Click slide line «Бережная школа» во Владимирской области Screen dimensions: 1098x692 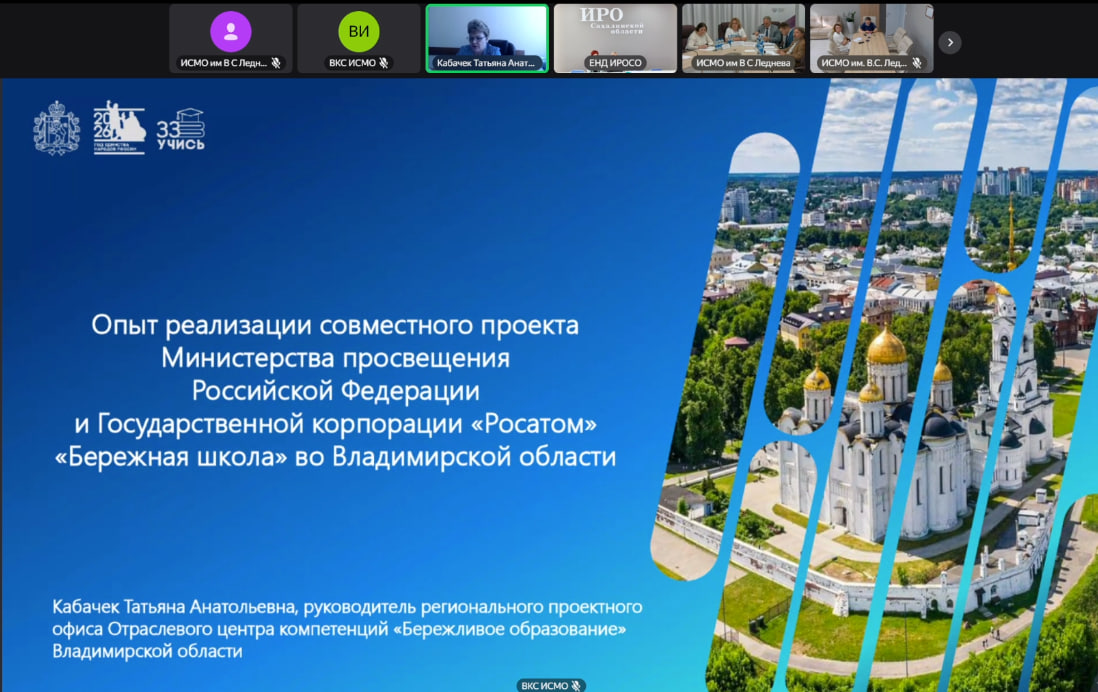click(x=335, y=456)
